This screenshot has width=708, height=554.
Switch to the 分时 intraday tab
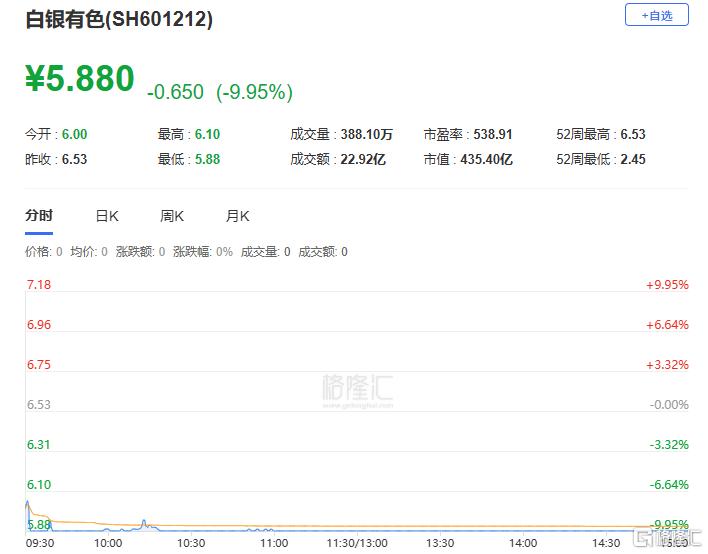39,216
